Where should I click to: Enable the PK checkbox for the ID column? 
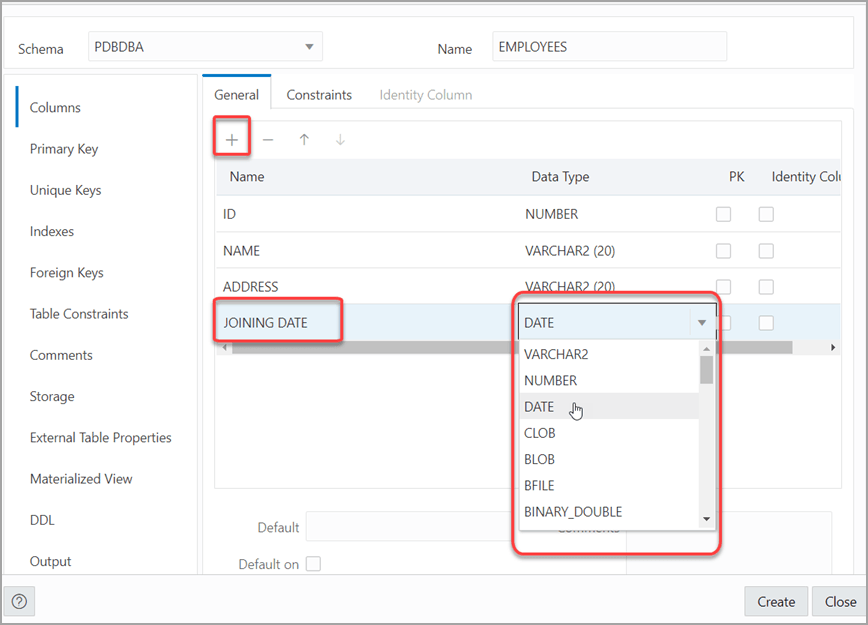coord(723,213)
